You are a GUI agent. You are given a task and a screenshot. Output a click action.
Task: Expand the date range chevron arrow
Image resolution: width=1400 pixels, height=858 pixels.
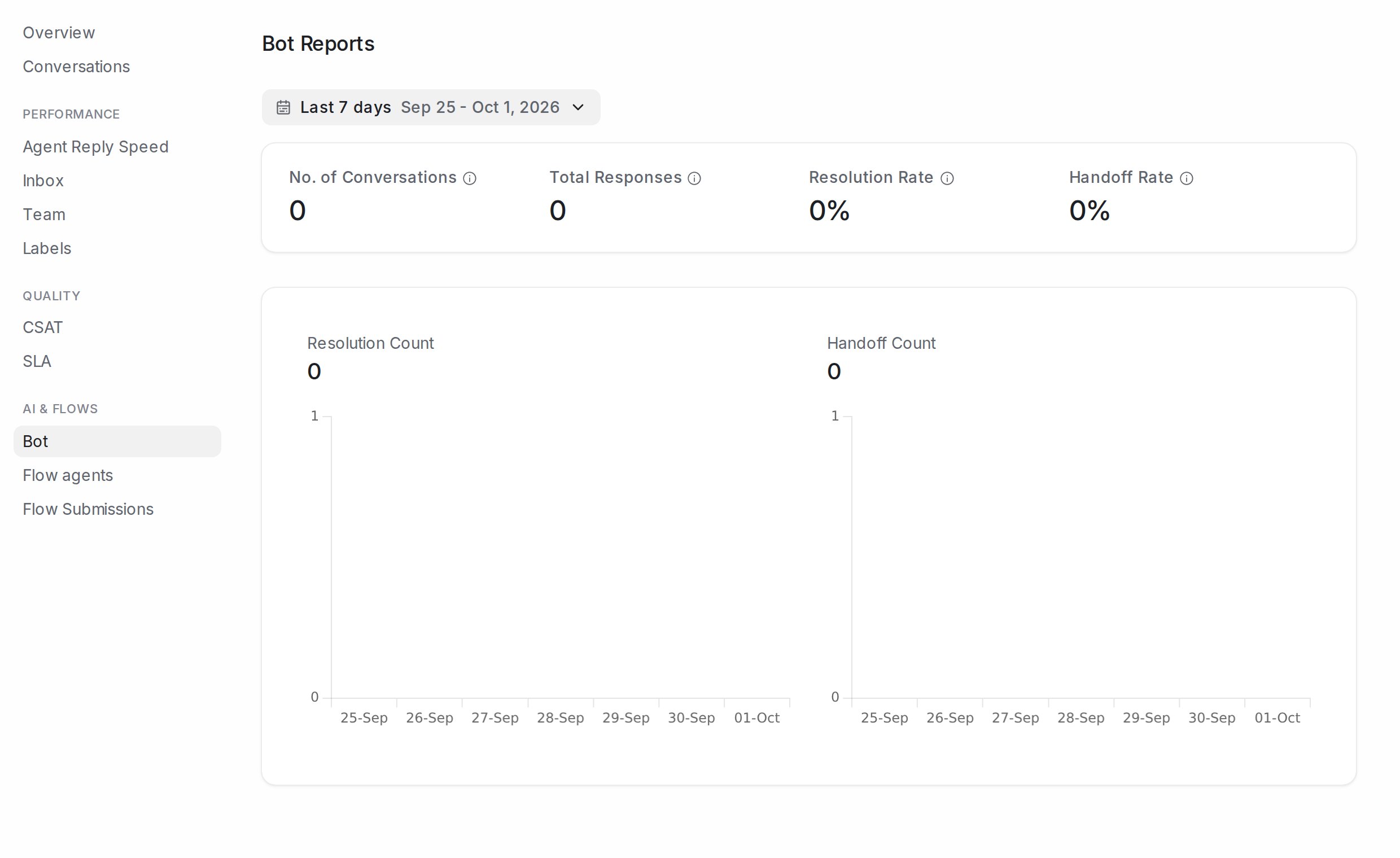[578, 107]
